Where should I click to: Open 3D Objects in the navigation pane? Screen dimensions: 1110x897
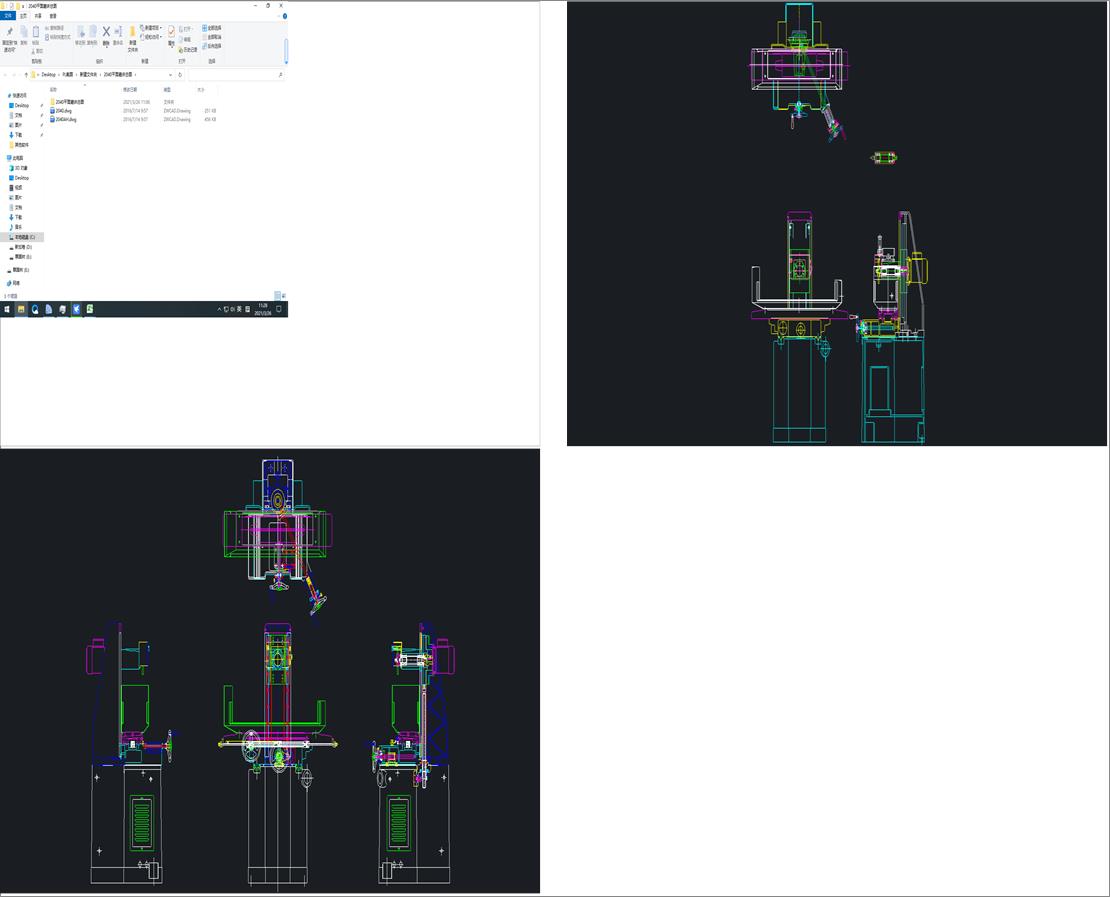click(20, 168)
